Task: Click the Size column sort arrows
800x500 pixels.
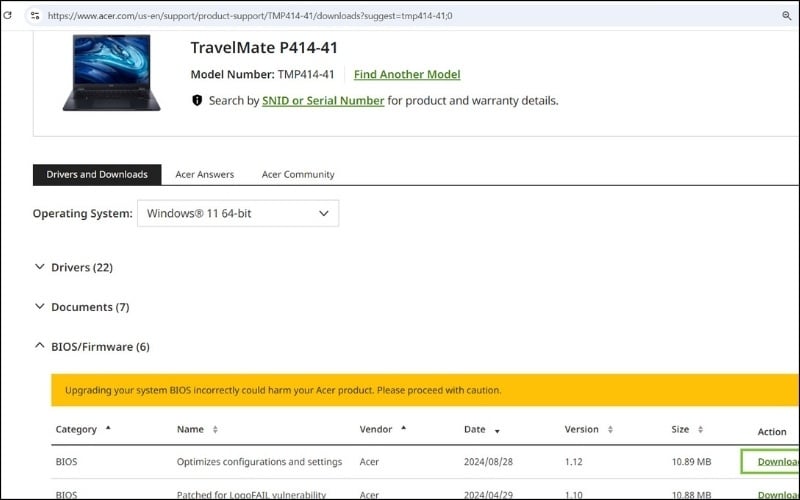Action: [x=702, y=430]
